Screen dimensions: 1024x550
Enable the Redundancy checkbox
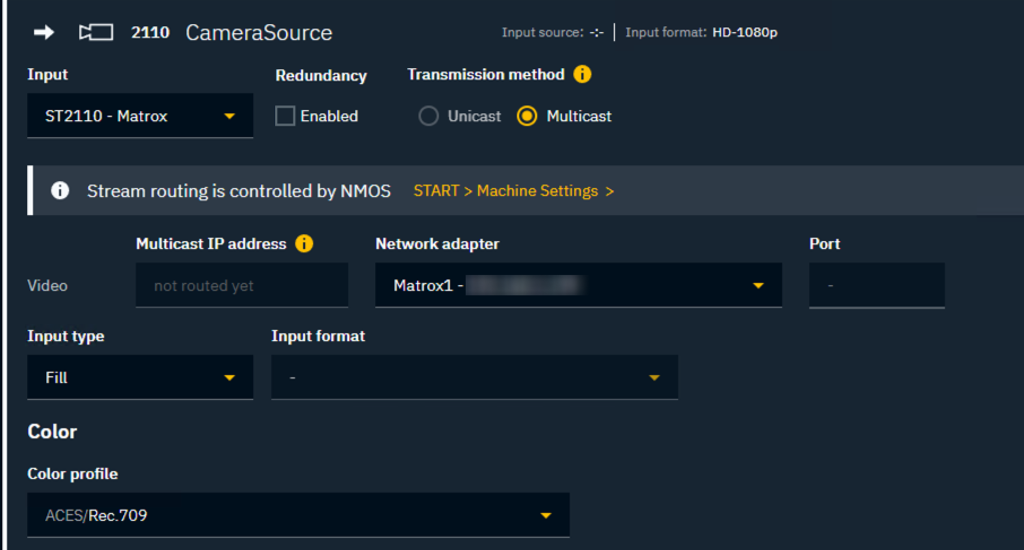(x=285, y=116)
